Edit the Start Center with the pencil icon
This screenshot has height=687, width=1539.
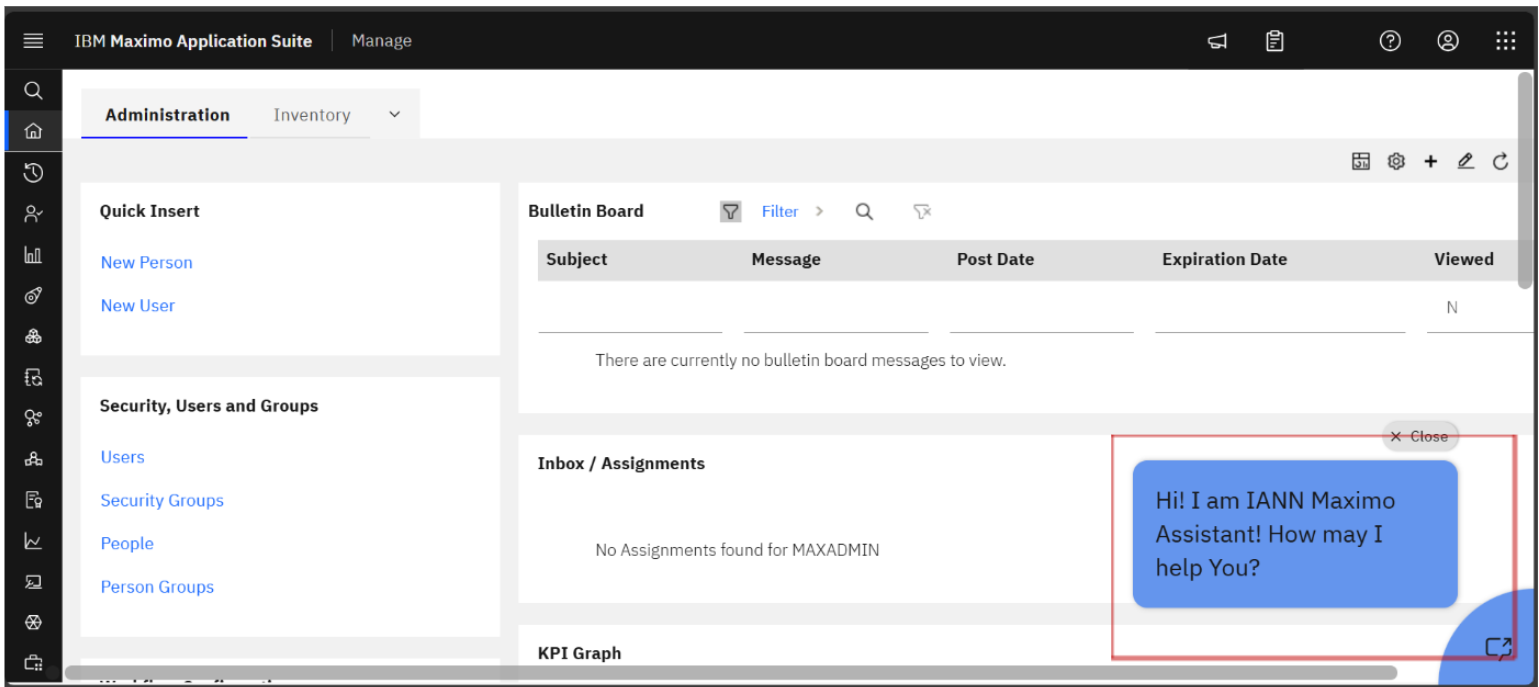coord(1465,161)
